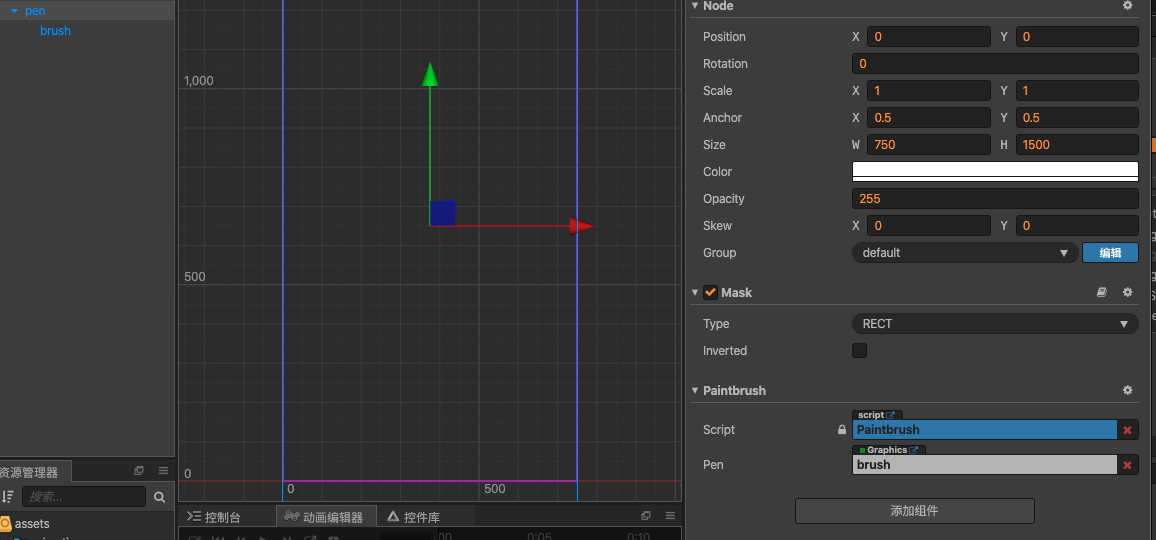Open the Node section gear settings
The width and height of the screenshot is (1156, 540).
click(1127, 5)
